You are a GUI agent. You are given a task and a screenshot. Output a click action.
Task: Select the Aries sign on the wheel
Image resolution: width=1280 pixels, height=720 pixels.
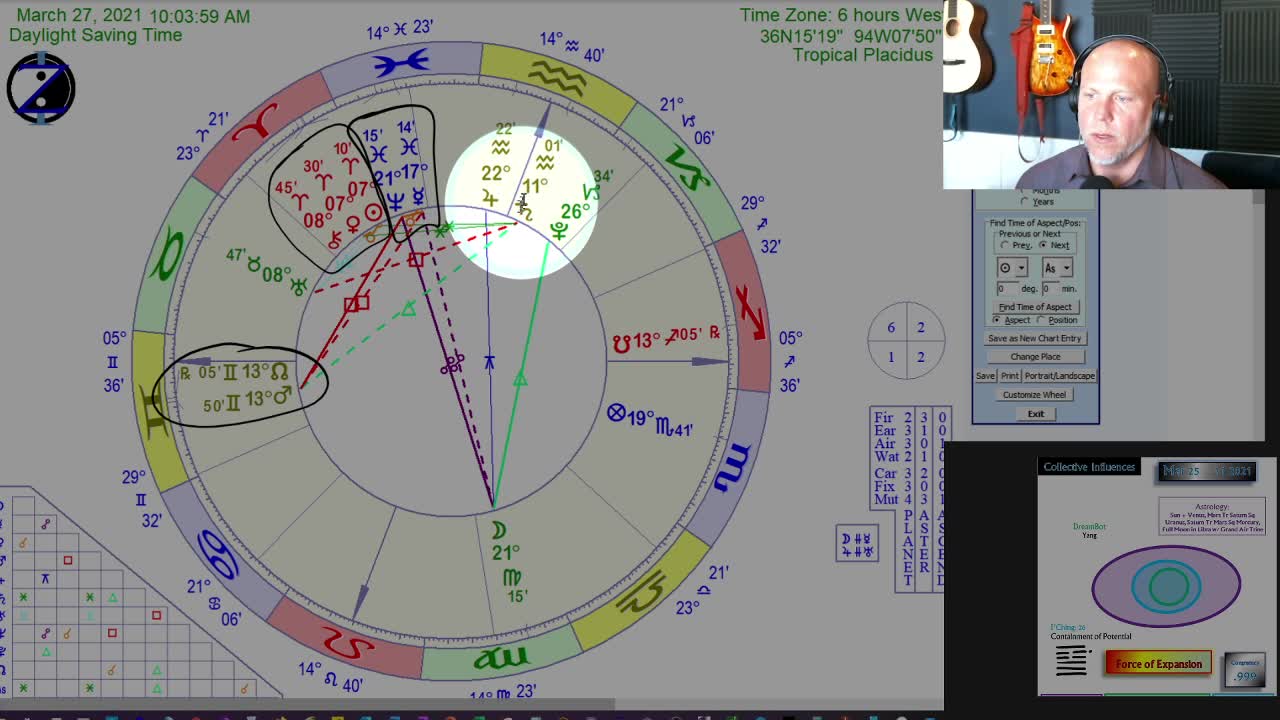pos(255,123)
